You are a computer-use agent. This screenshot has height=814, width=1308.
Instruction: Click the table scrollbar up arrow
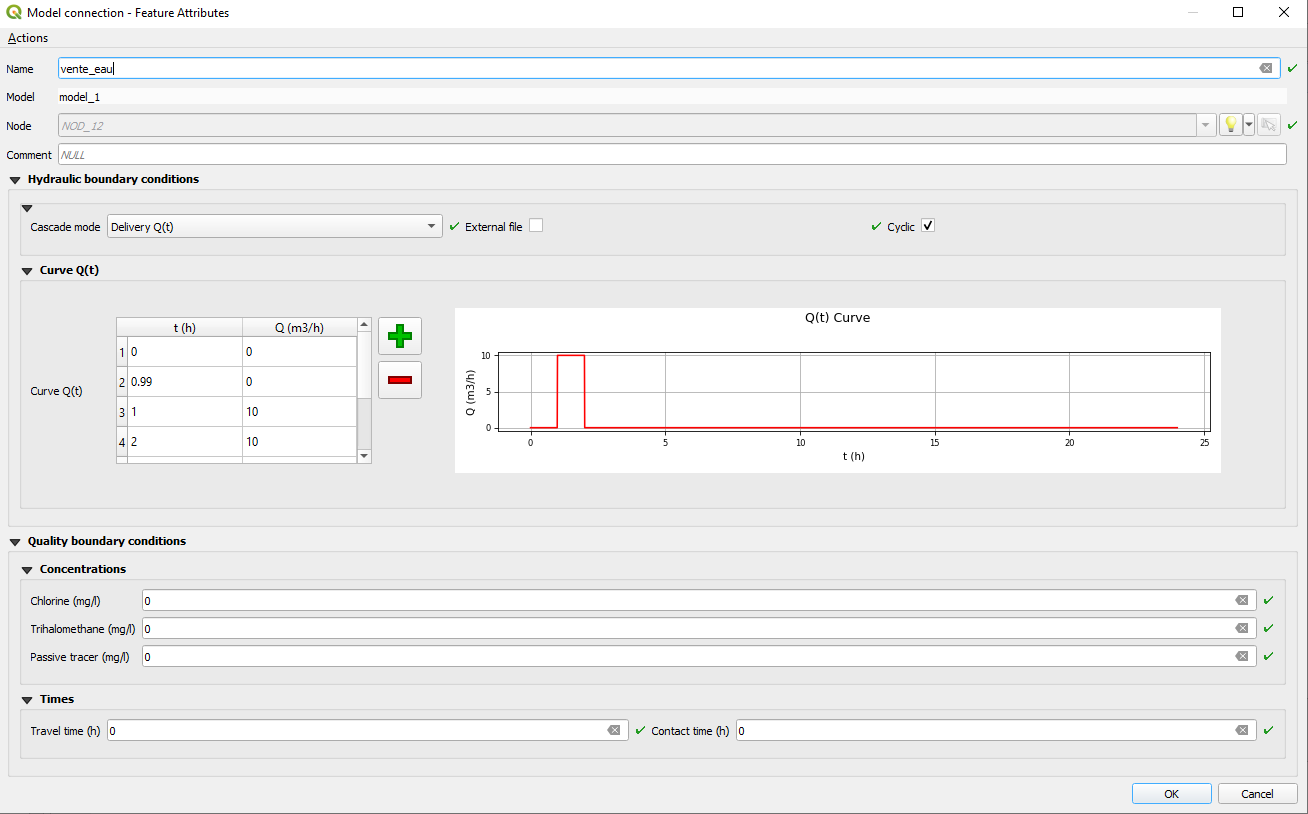364,325
